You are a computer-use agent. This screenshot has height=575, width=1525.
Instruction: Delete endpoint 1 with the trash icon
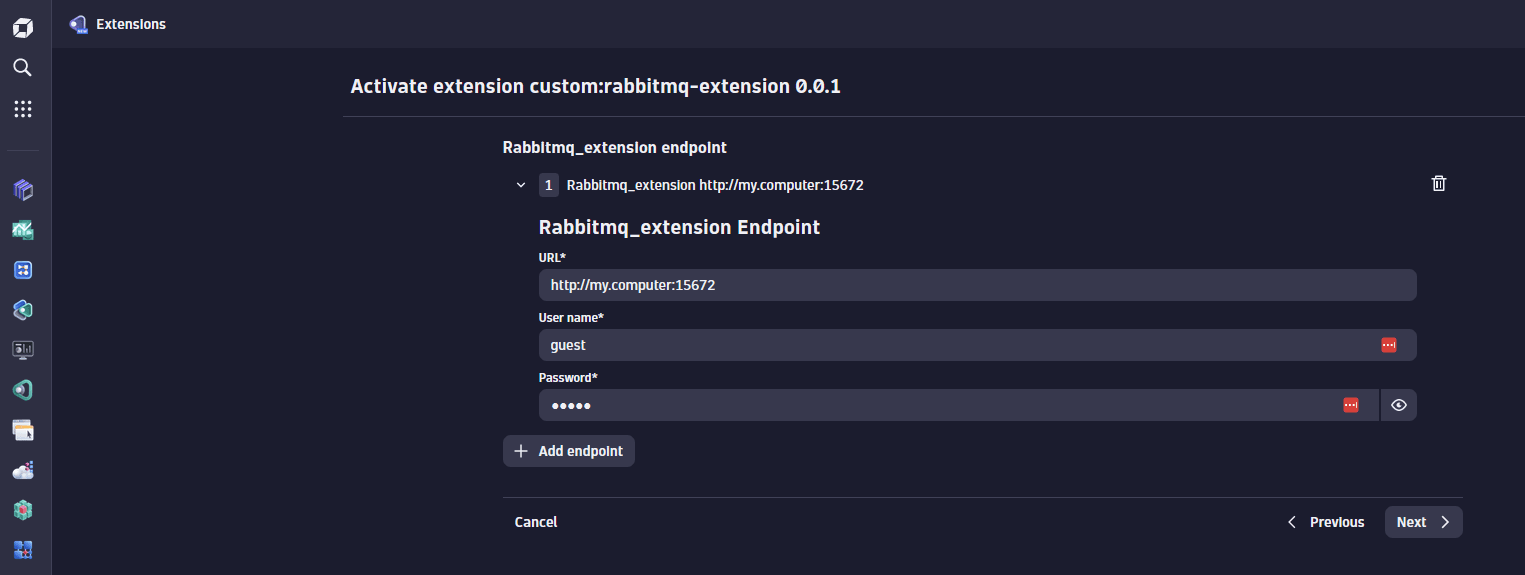point(1439,183)
